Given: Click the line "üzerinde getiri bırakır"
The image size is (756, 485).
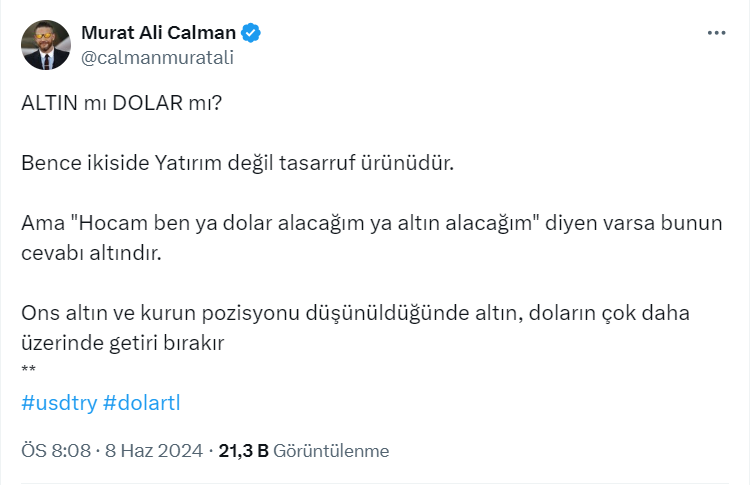Looking at the screenshot, I should tap(121, 342).
